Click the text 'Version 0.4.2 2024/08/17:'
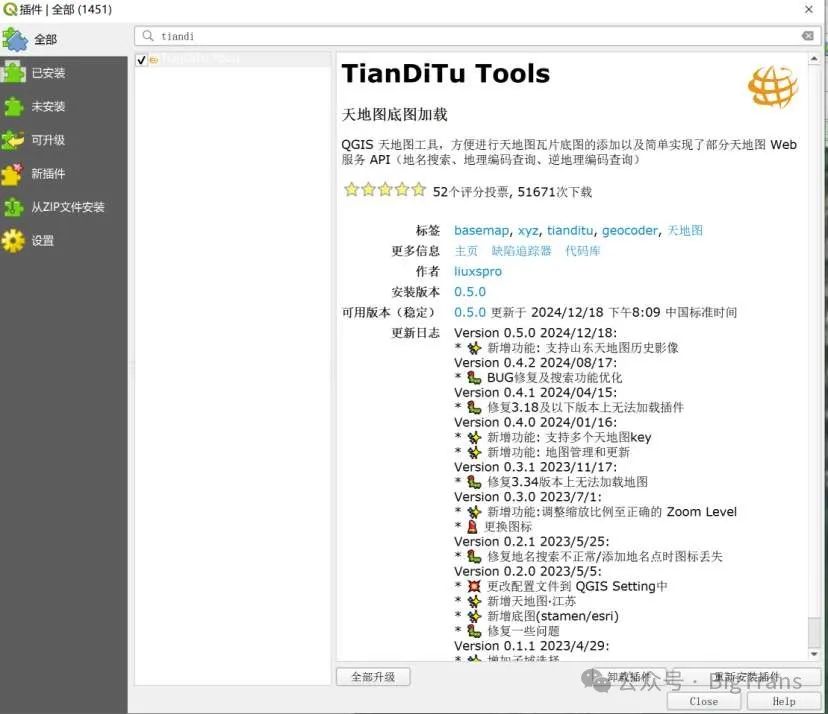The height and width of the screenshot is (714, 828). click(x=535, y=363)
